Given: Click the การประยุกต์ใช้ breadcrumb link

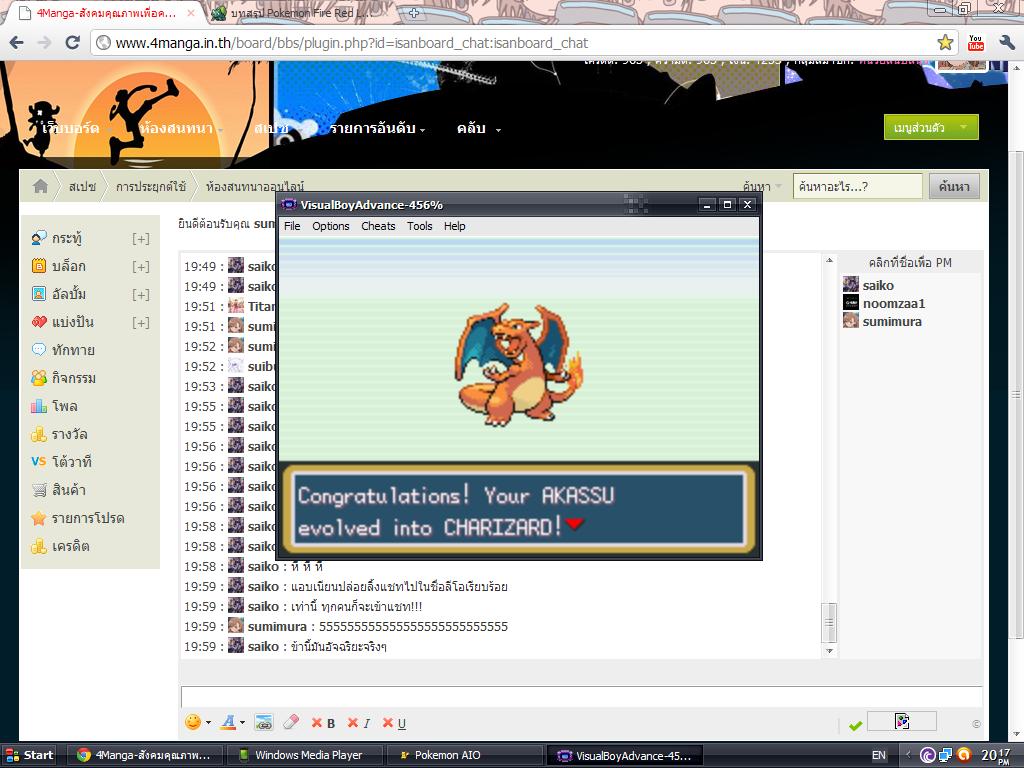Looking at the screenshot, I should (x=151, y=187).
